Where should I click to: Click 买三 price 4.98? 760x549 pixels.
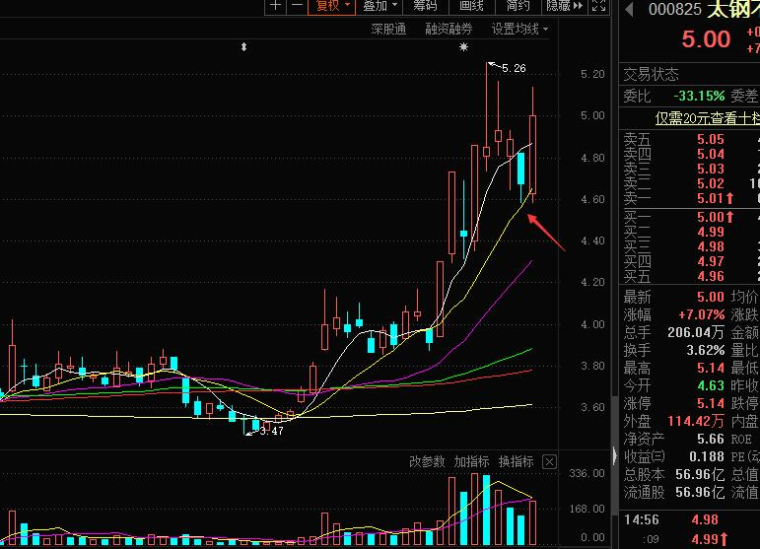710,247
